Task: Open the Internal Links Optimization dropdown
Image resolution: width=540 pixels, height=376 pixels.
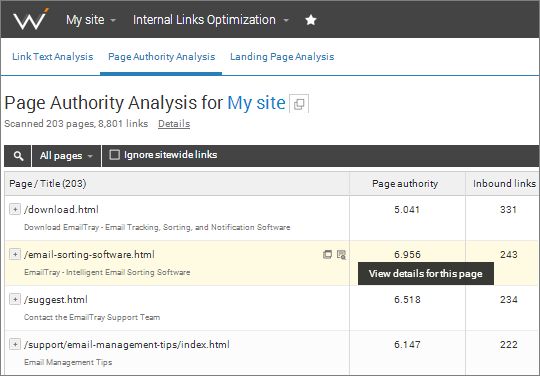Action: [210, 20]
